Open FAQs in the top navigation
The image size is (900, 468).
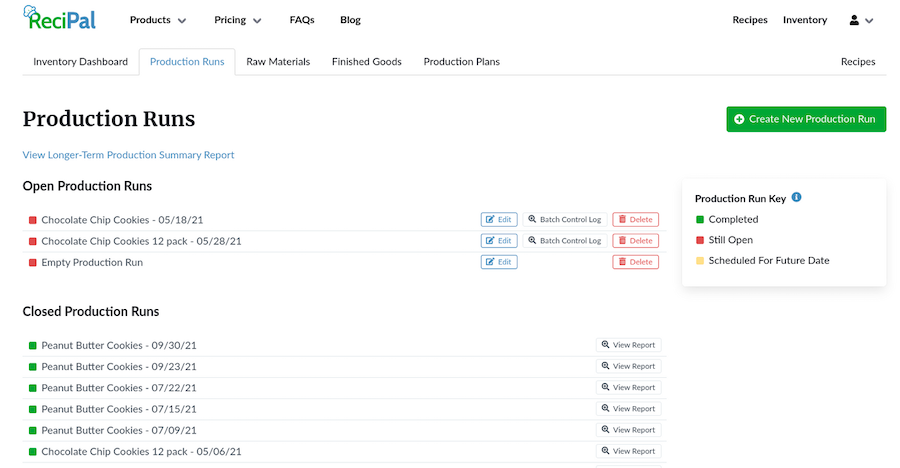click(302, 20)
